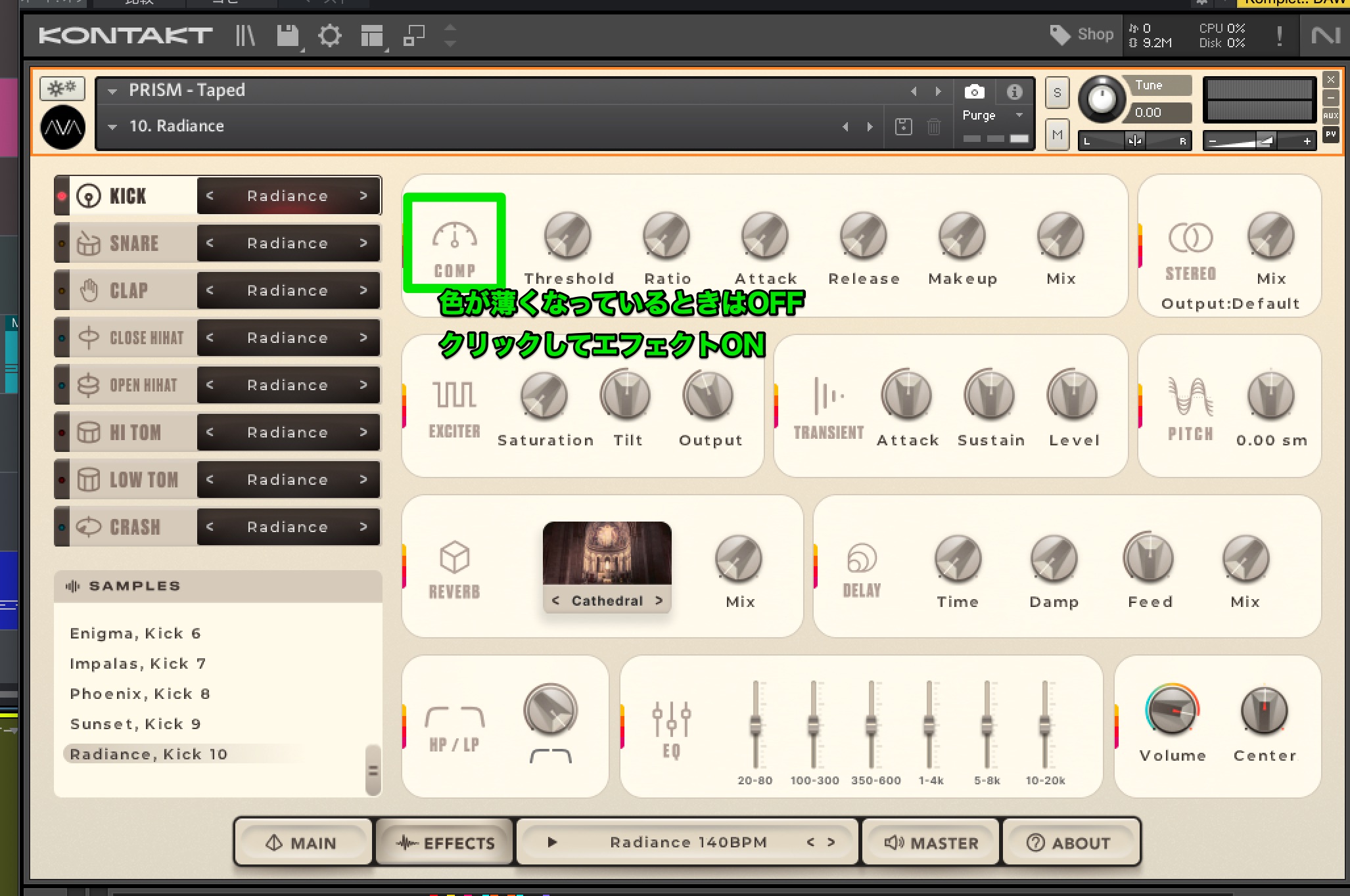Open the ABOUT page
1350x896 pixels.
click(x=1069, y=843)
